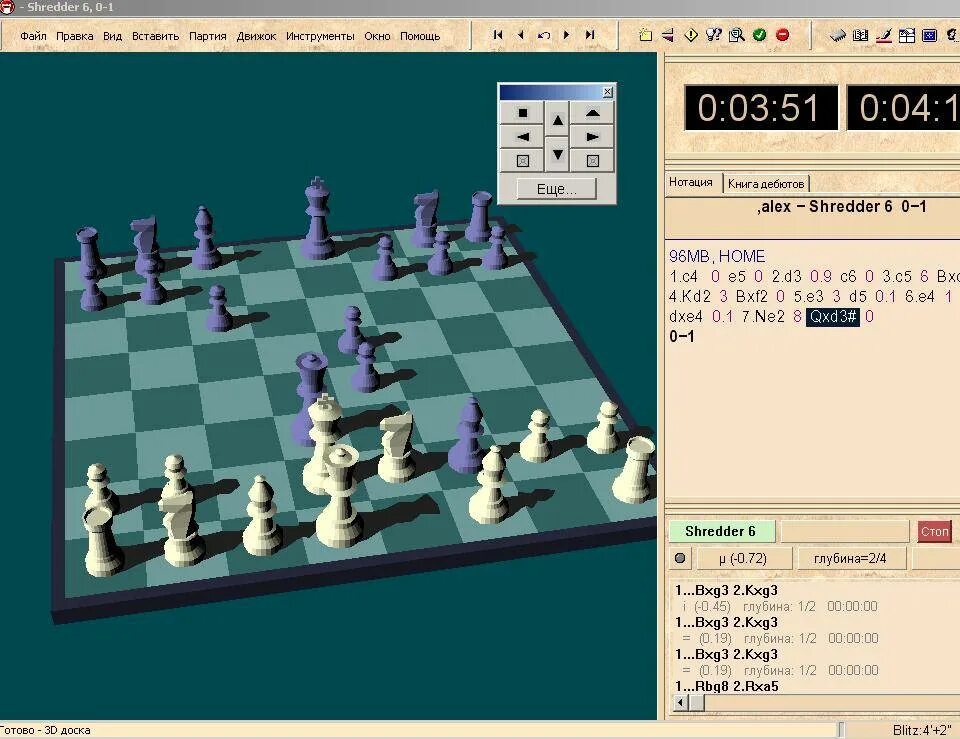Image resolution: width=960 pixels, height=739 pixels.
Task: Click the purple flip-sides arrow icon
Action: pos(668,35)
